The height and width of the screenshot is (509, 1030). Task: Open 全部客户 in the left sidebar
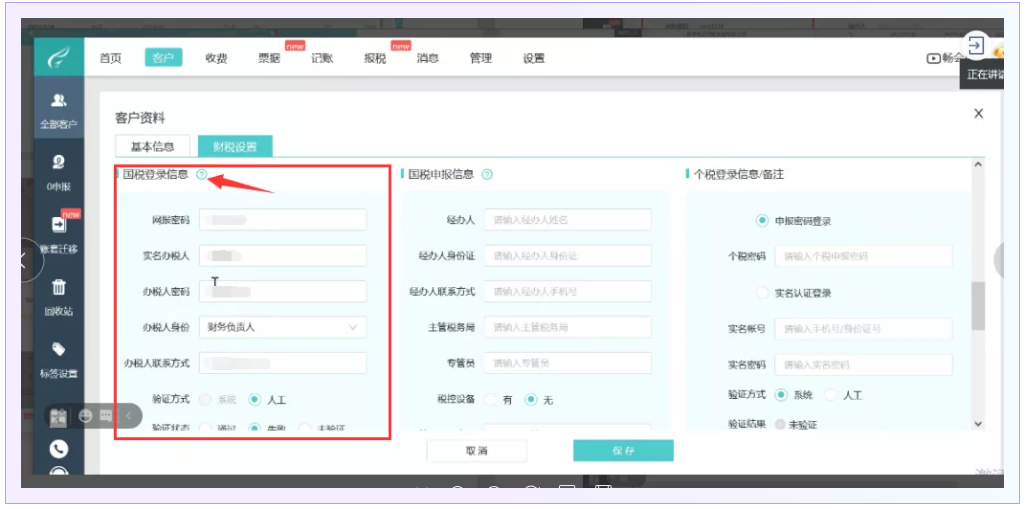tap(58, 109)
